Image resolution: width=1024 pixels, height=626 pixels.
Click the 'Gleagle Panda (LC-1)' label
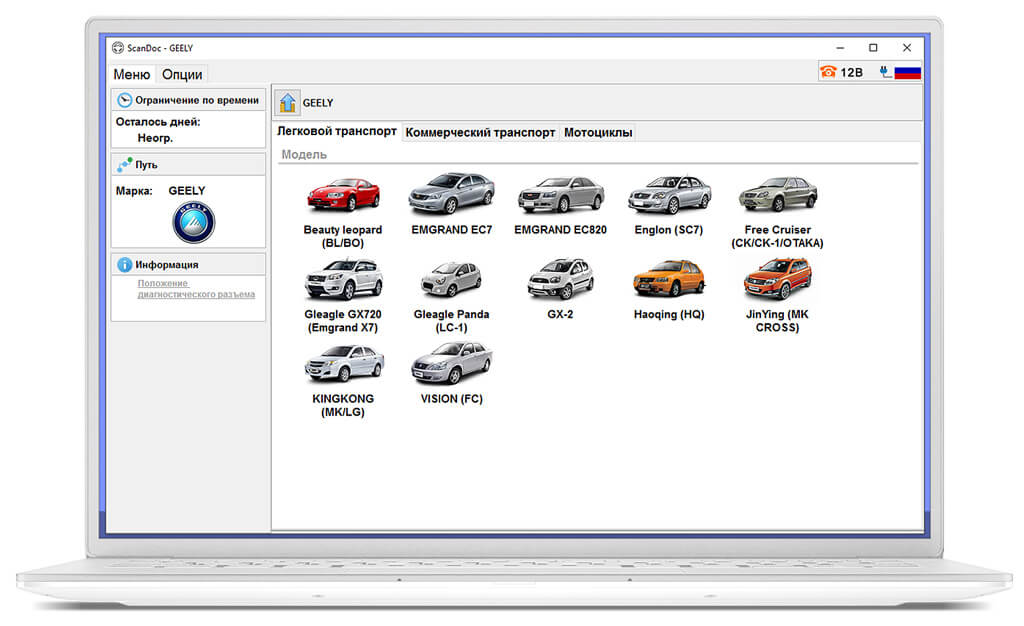pyautogui.click(x=451, y=321)
